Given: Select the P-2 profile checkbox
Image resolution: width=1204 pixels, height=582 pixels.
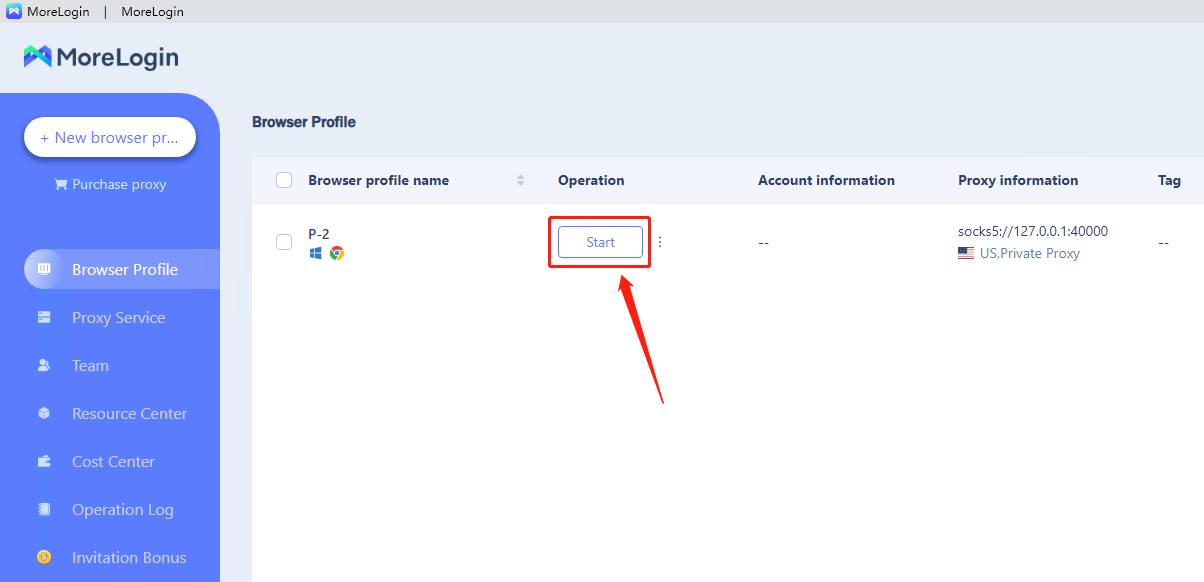Looking at the screenshot, I should [284, 242].
